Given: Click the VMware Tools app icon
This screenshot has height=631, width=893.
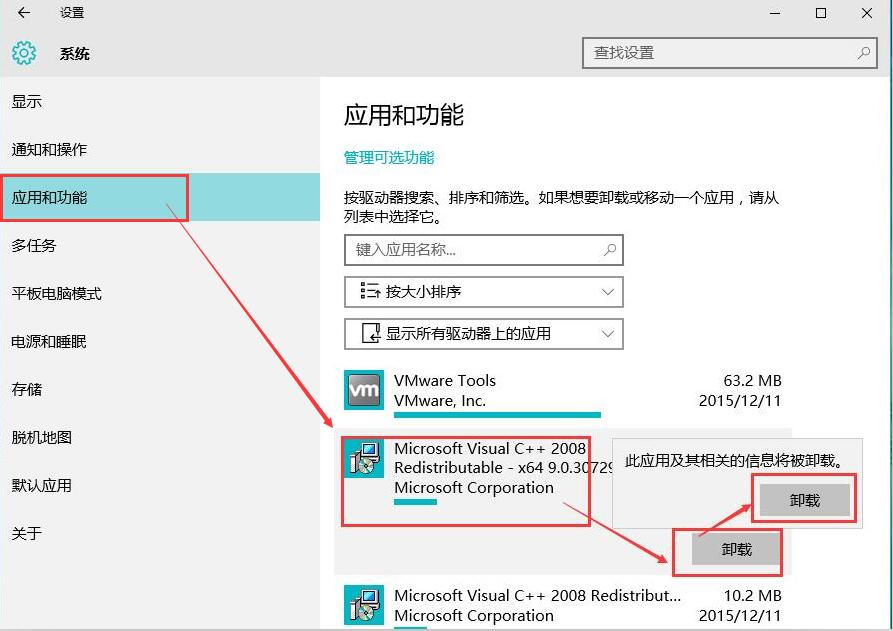Looking at the screenshot, I should pyautogui.click(x=364, y=390).
